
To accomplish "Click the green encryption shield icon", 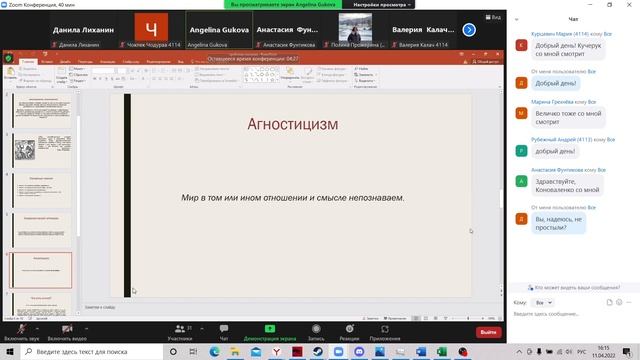I will coord(9,58).
